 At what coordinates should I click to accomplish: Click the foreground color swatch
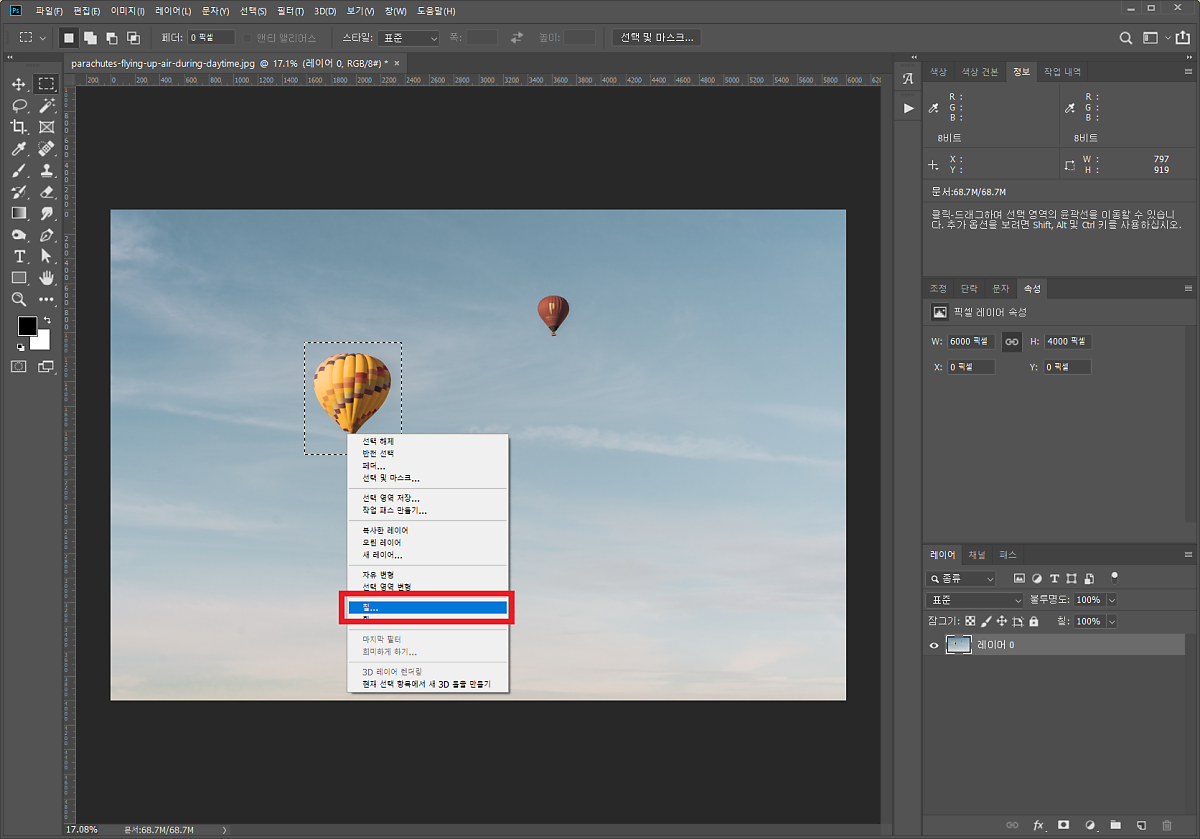tap(27, 326)
